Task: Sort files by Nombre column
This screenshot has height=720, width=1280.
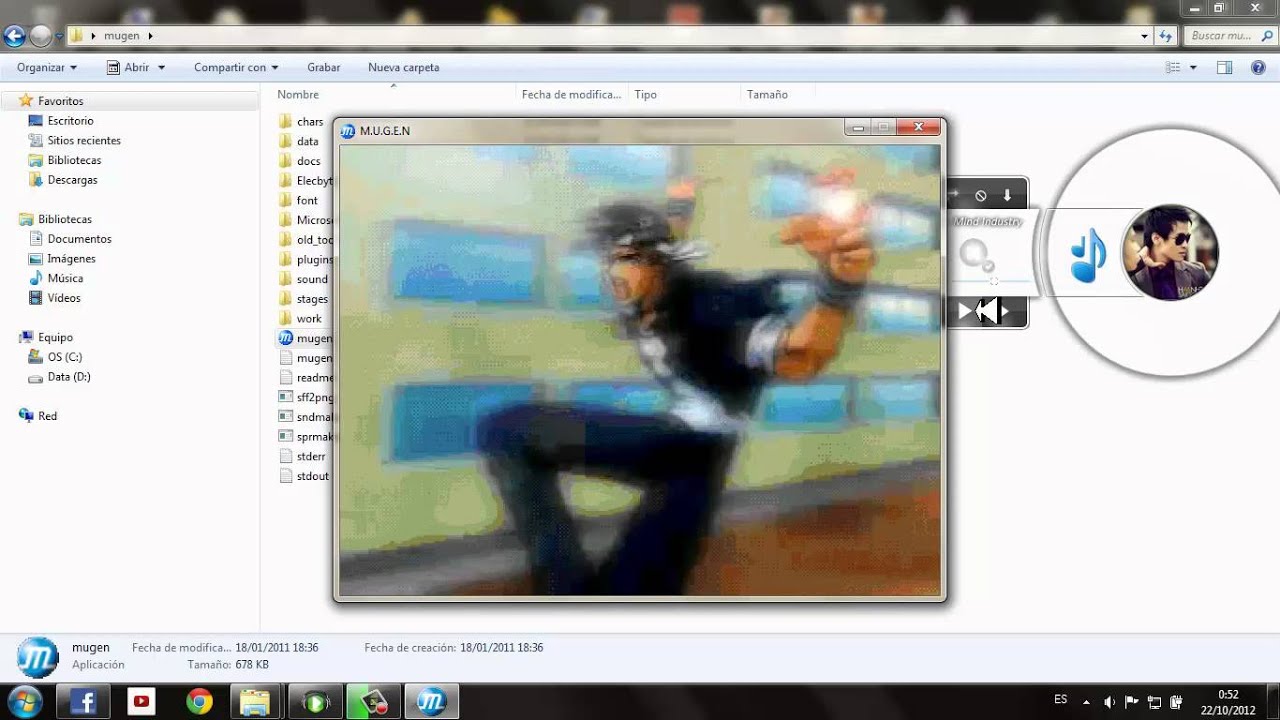Action: 298,94
